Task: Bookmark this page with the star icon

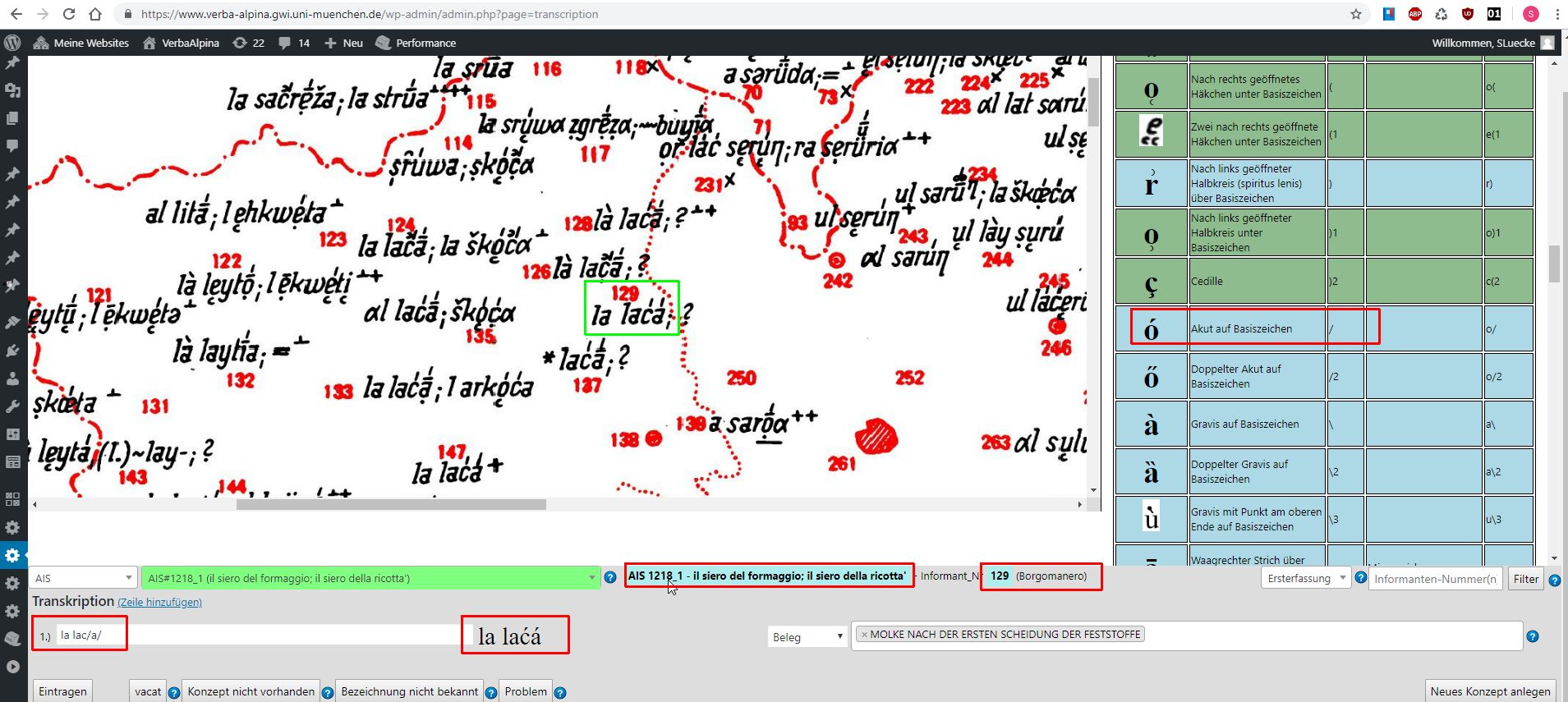Action: [1356, 14]
